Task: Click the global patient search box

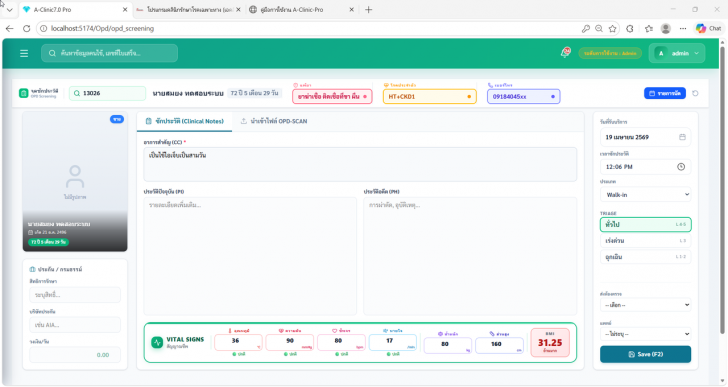Action: coord(110,53)
